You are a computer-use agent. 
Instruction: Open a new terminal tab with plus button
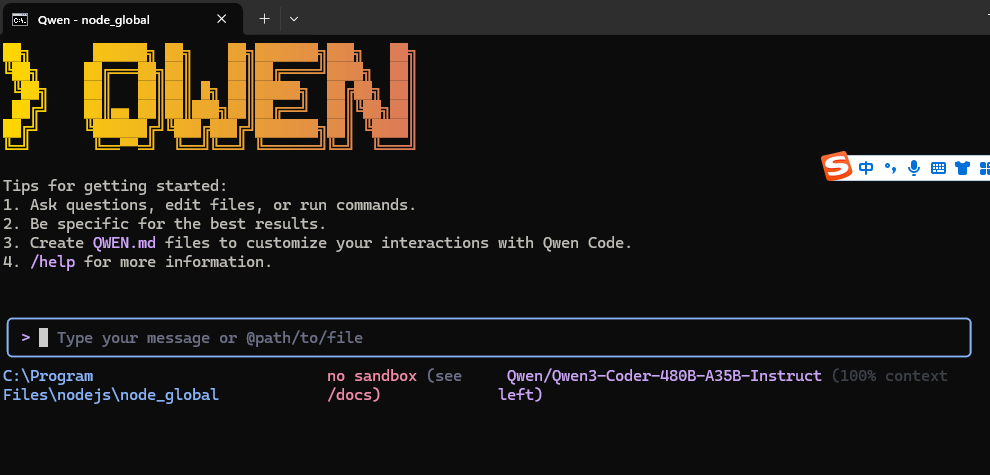pyautogui.click(x=265, y=19)
